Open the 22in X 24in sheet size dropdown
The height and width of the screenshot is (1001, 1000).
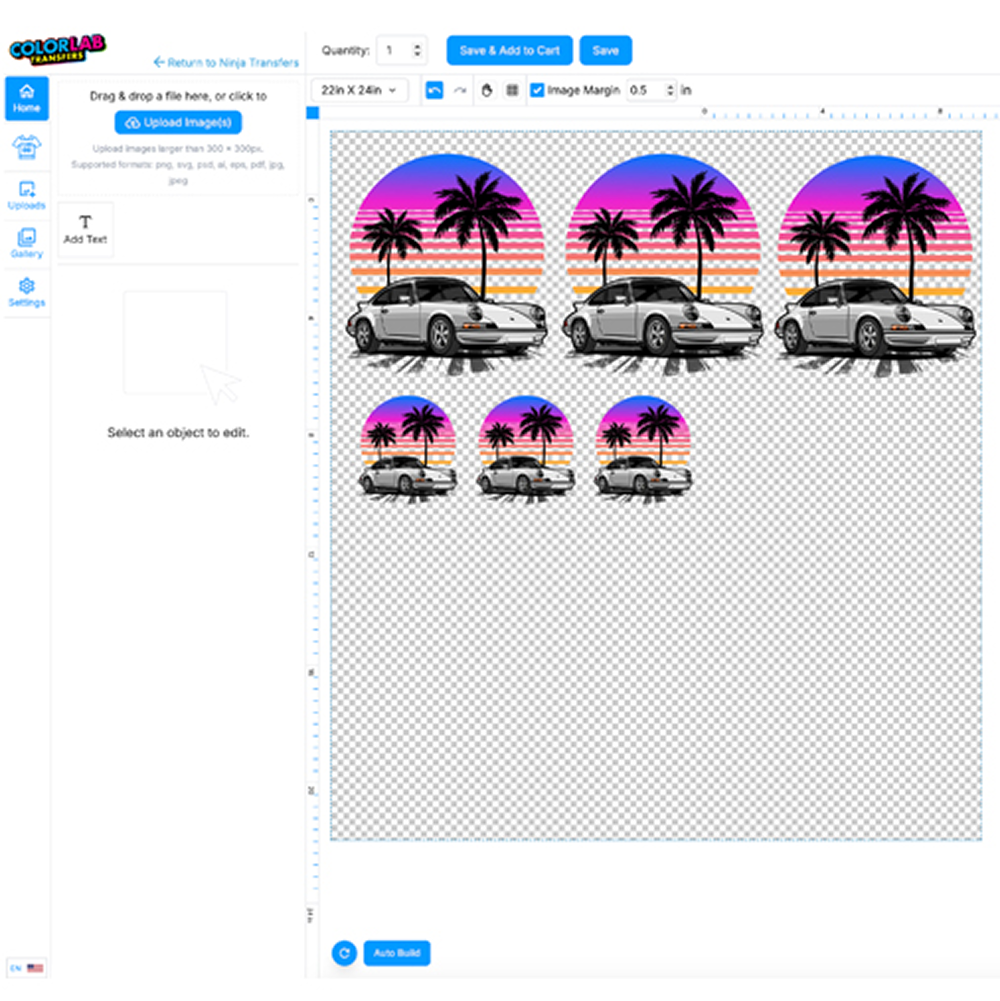coord(359,90)
